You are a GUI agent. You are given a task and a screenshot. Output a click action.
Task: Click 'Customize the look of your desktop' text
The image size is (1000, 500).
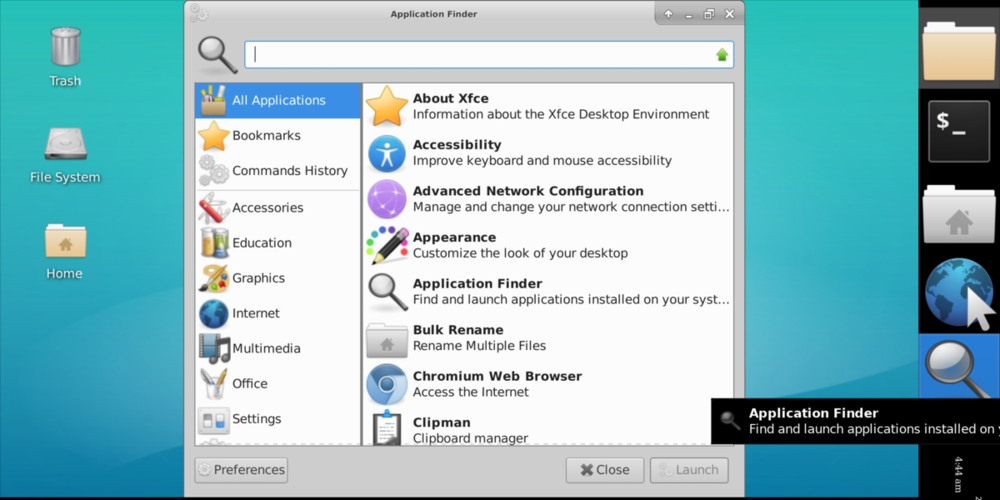(520, 253)
